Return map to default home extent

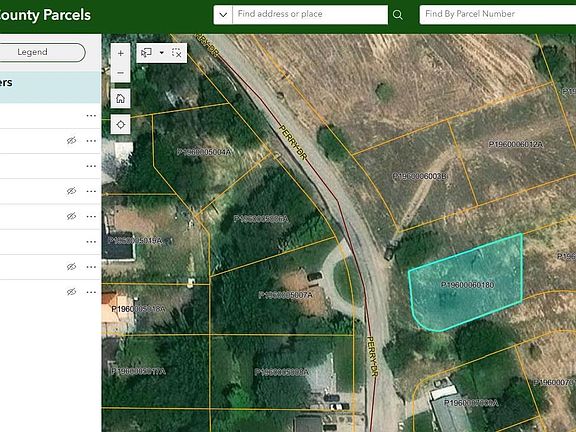coord(120,98)
